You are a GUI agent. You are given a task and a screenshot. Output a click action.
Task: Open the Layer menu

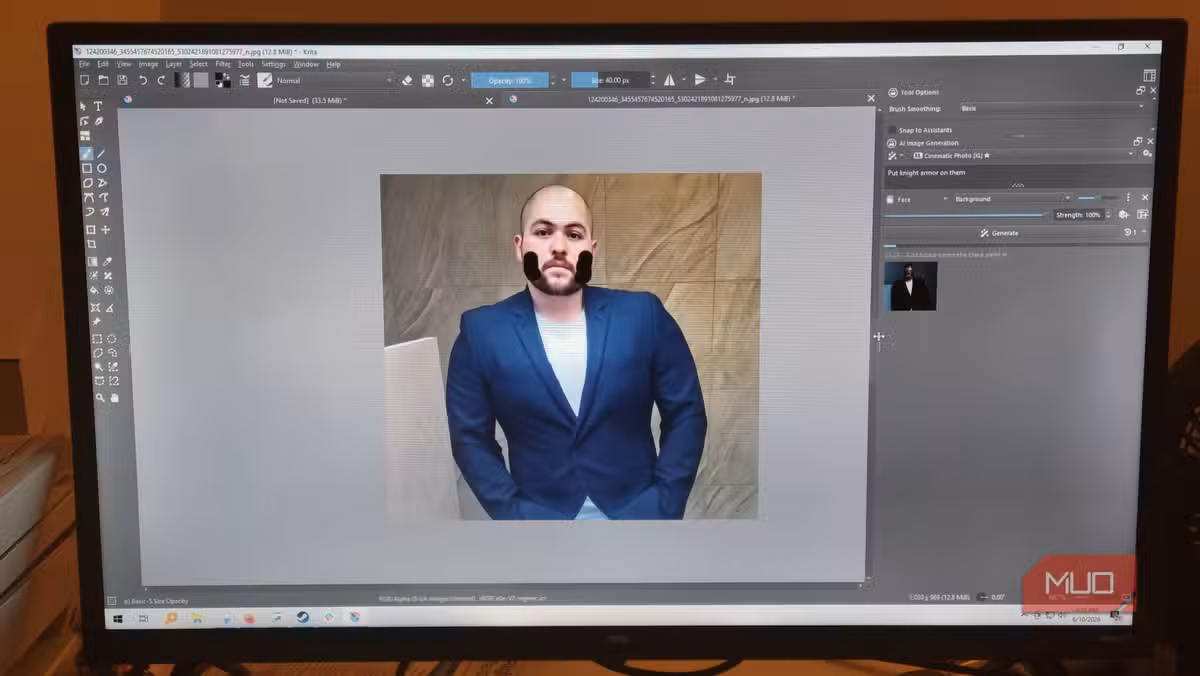[174, 64]
